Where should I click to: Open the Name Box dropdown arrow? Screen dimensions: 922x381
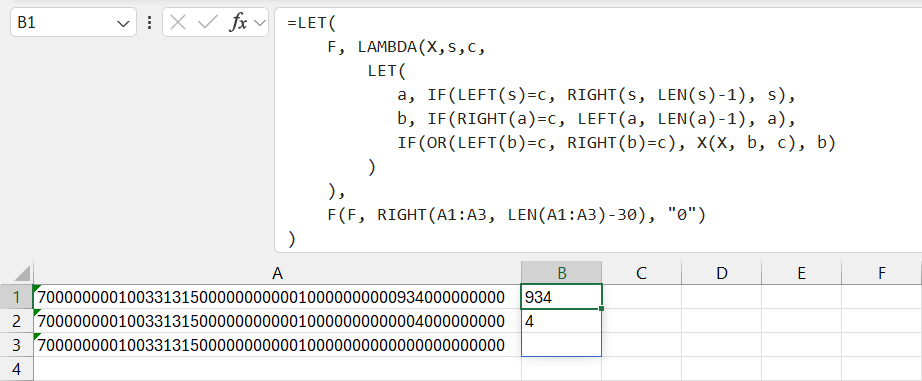(123, 24)
